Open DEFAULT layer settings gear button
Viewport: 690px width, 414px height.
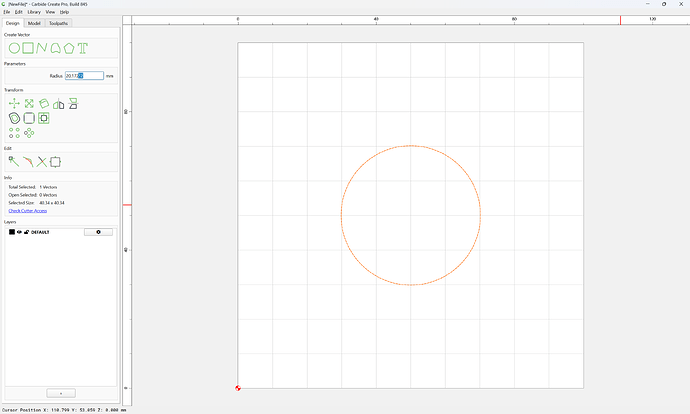98,232
